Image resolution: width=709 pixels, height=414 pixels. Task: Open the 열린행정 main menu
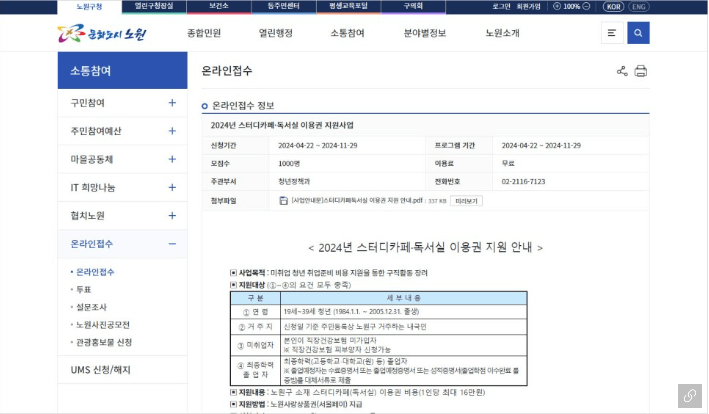point(276,33)
